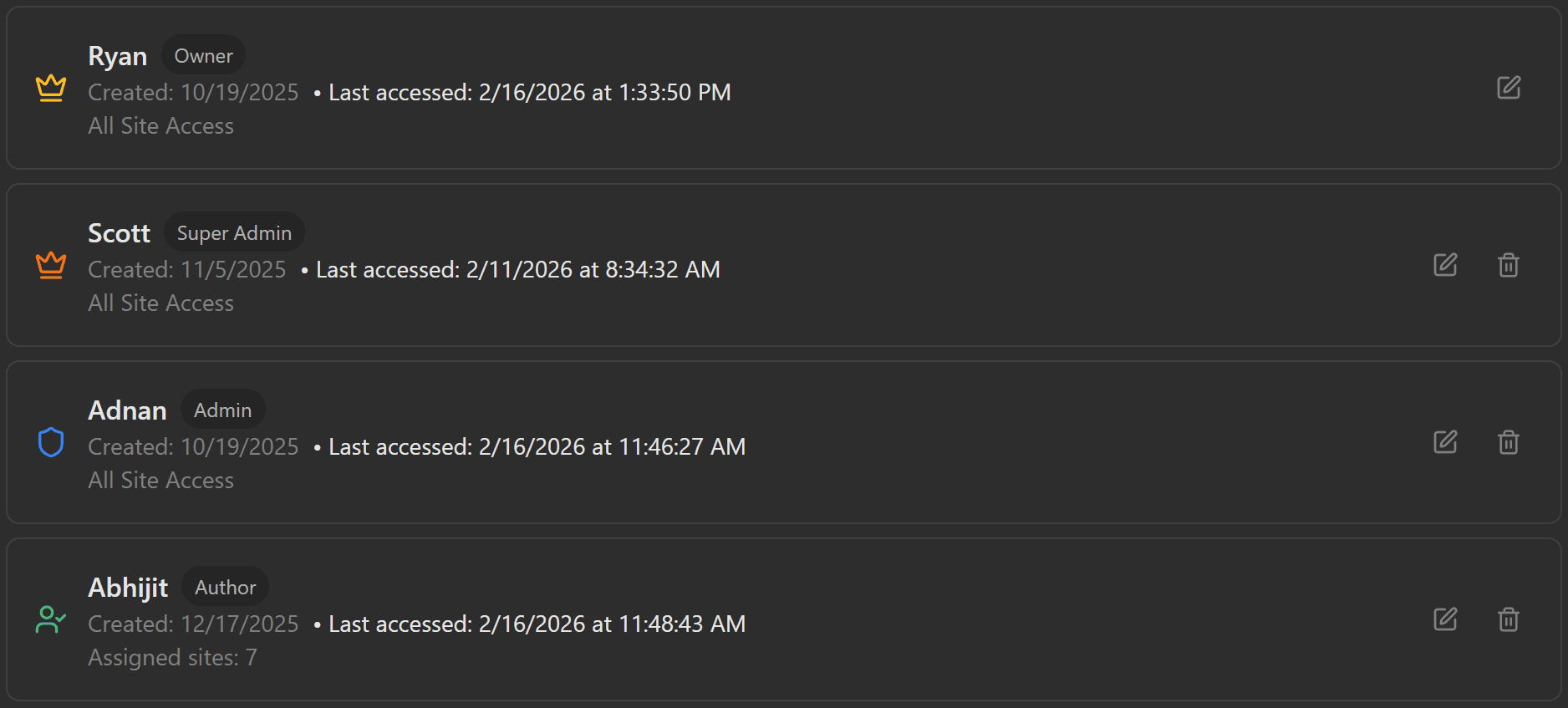Open the edit icon on Adnan's card
Viewport: 1568px width, 708px height.
1446,442
